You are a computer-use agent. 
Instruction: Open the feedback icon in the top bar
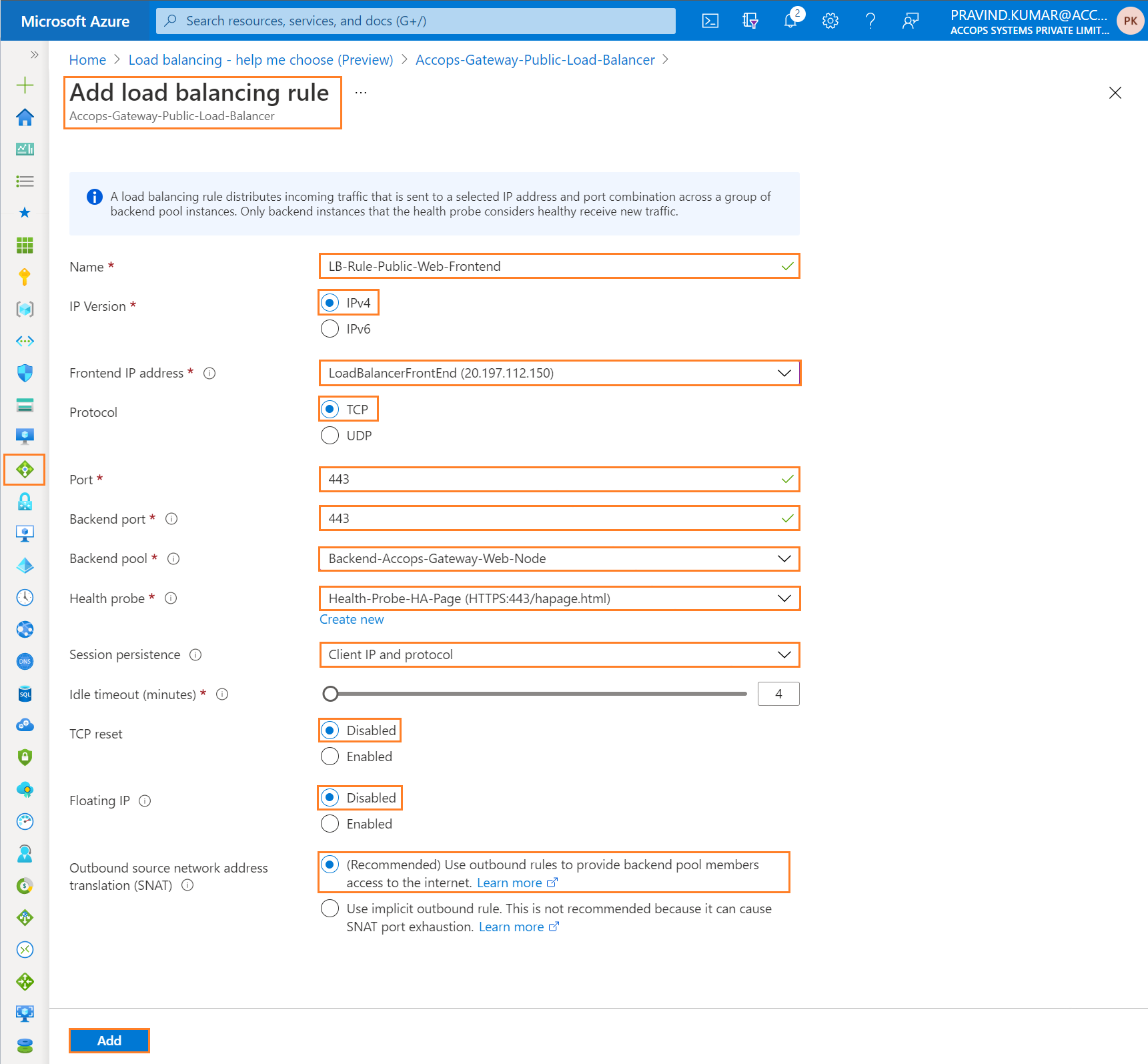(911, 21)
